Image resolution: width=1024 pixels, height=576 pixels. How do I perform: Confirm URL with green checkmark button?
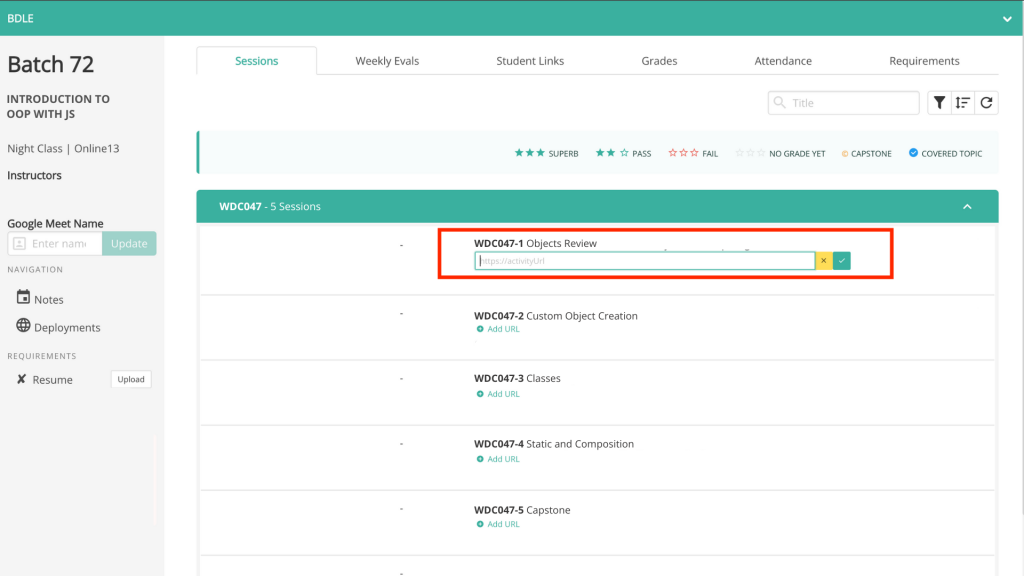[842, 261]
